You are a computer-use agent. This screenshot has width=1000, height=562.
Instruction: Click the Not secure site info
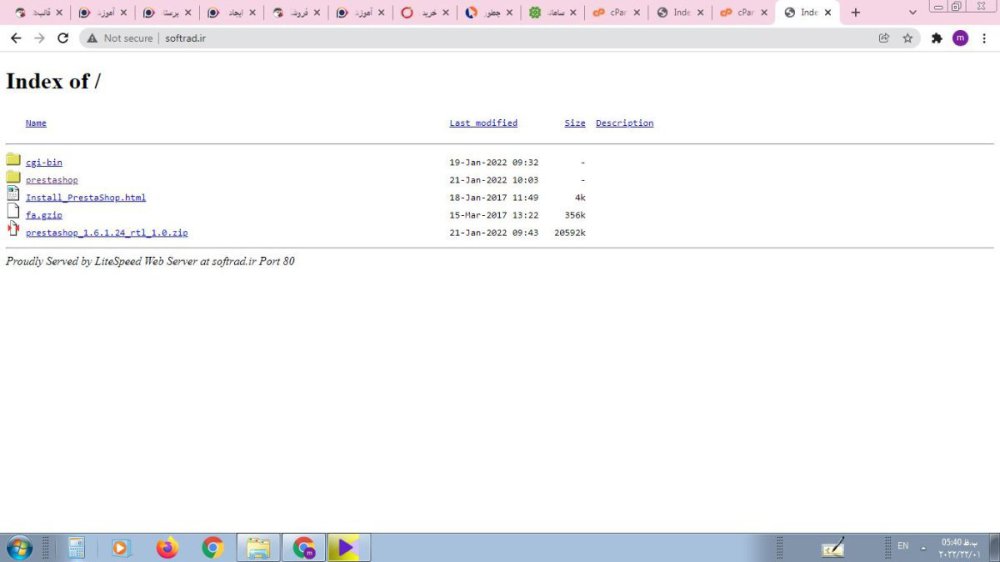click(119, 38)
